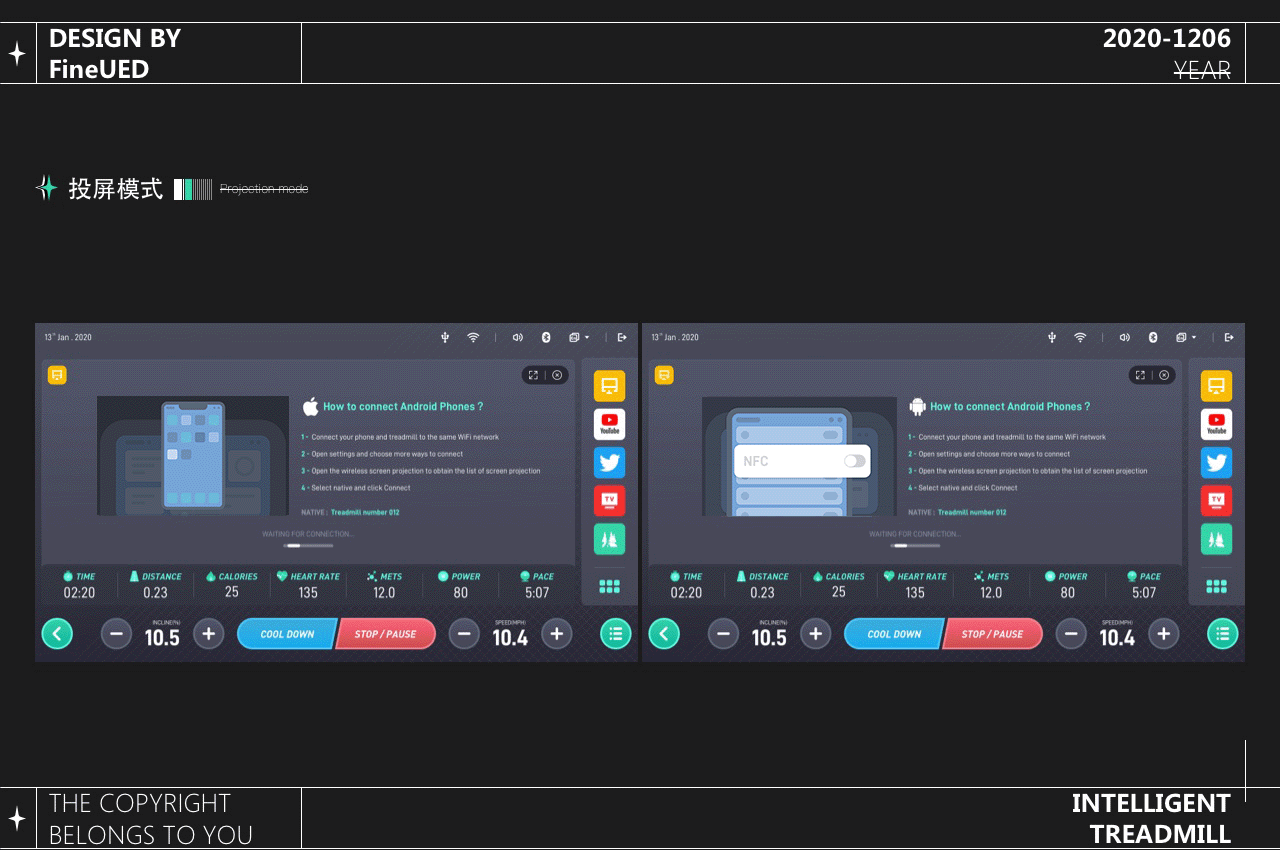Open the windows dropdown on the NFC-guide screen

click(1186, 338)
